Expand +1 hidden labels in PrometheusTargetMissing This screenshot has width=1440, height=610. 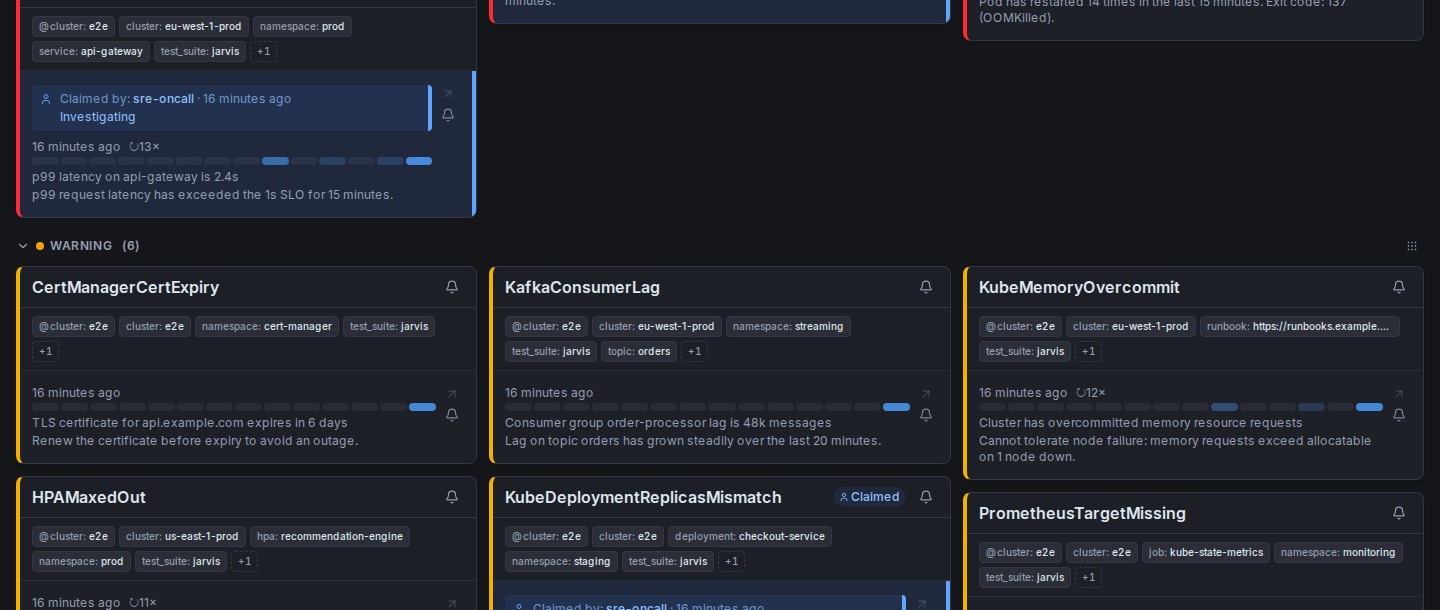pyautogui.click(x=1088, y=577)
